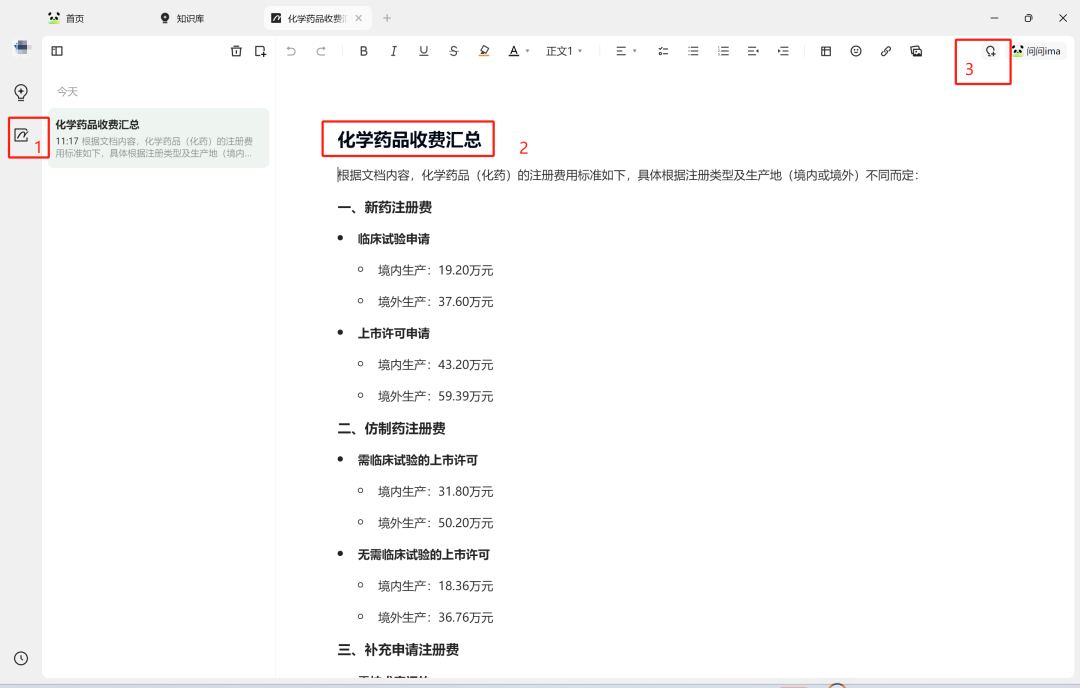
Task: Click the heading 二、仿制药注册费
Action: [391, 428]
